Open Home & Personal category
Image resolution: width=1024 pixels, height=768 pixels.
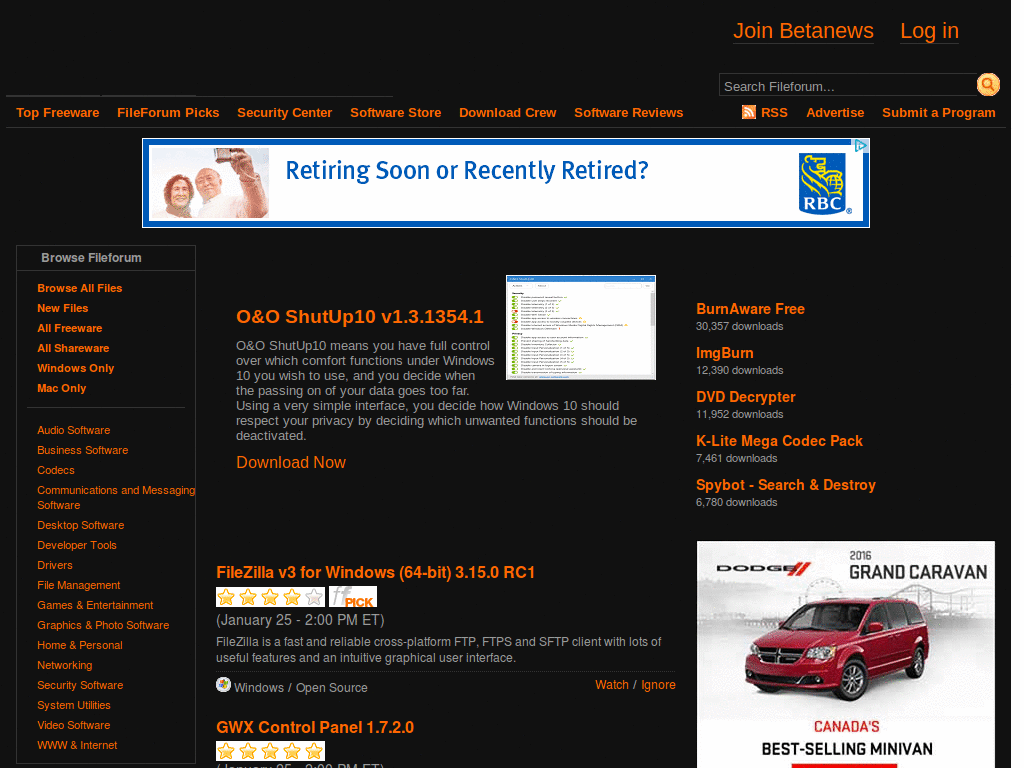click(x=80, y=645)
